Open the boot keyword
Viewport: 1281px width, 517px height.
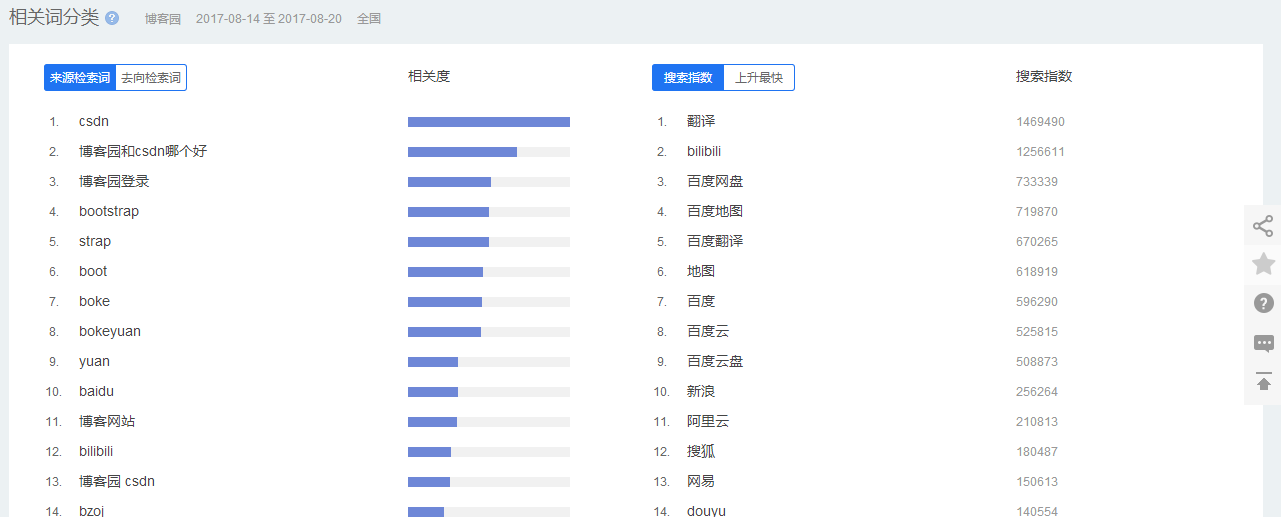[x=93, y=271]
